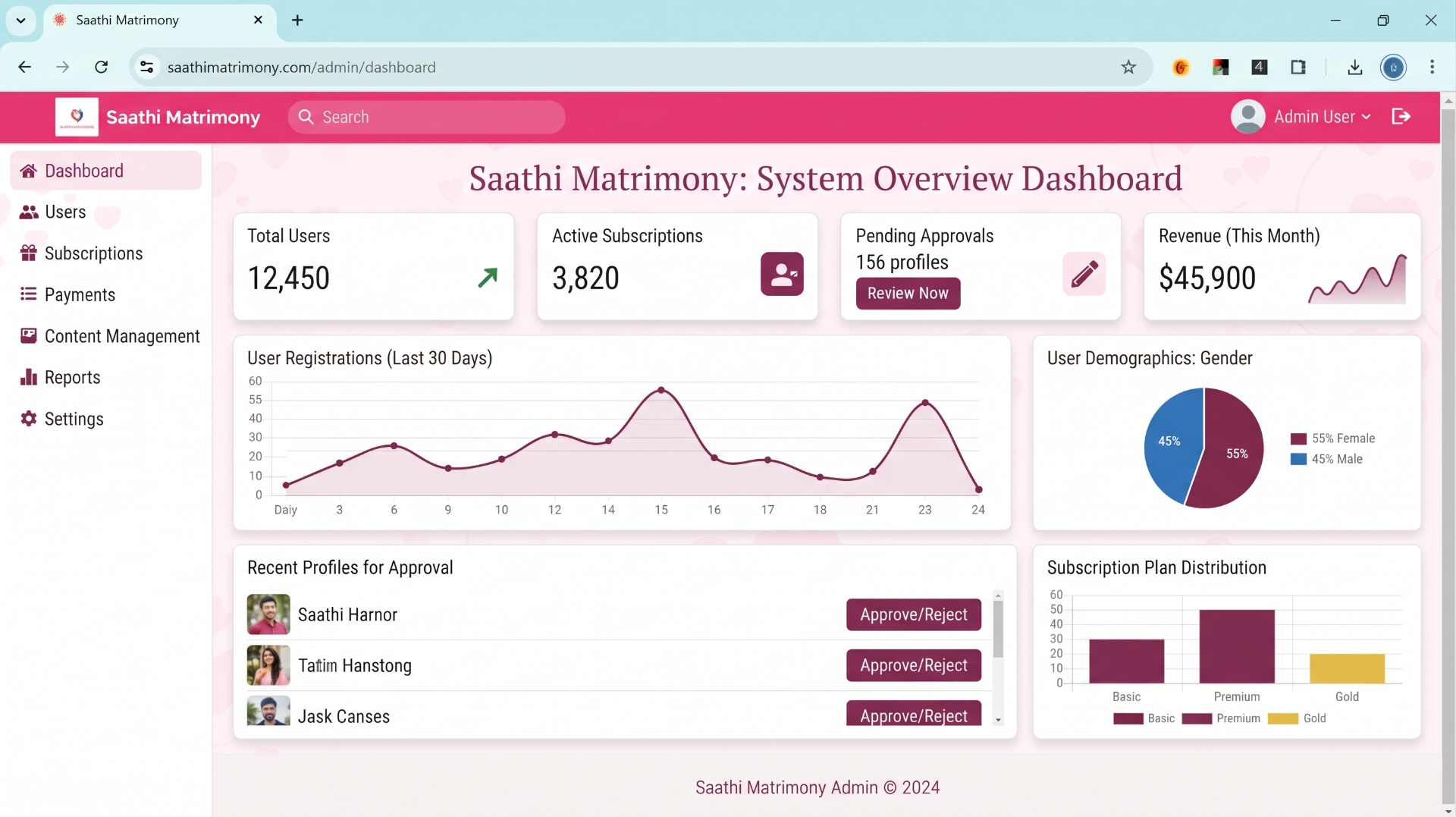
Task: Click the day 15 peak data point
Action: (x=661, y=390)
